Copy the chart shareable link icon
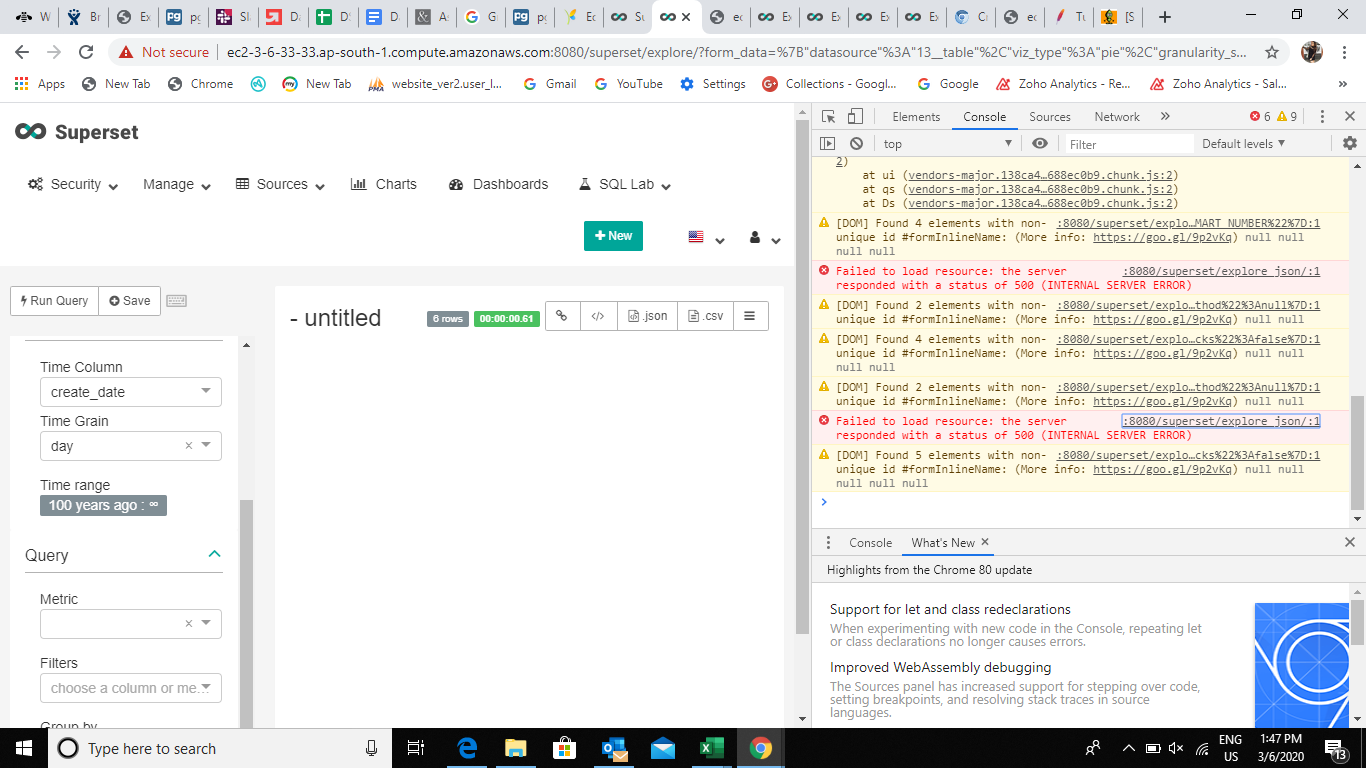This screenshot has width=1366, height=768. click(562, 314)
